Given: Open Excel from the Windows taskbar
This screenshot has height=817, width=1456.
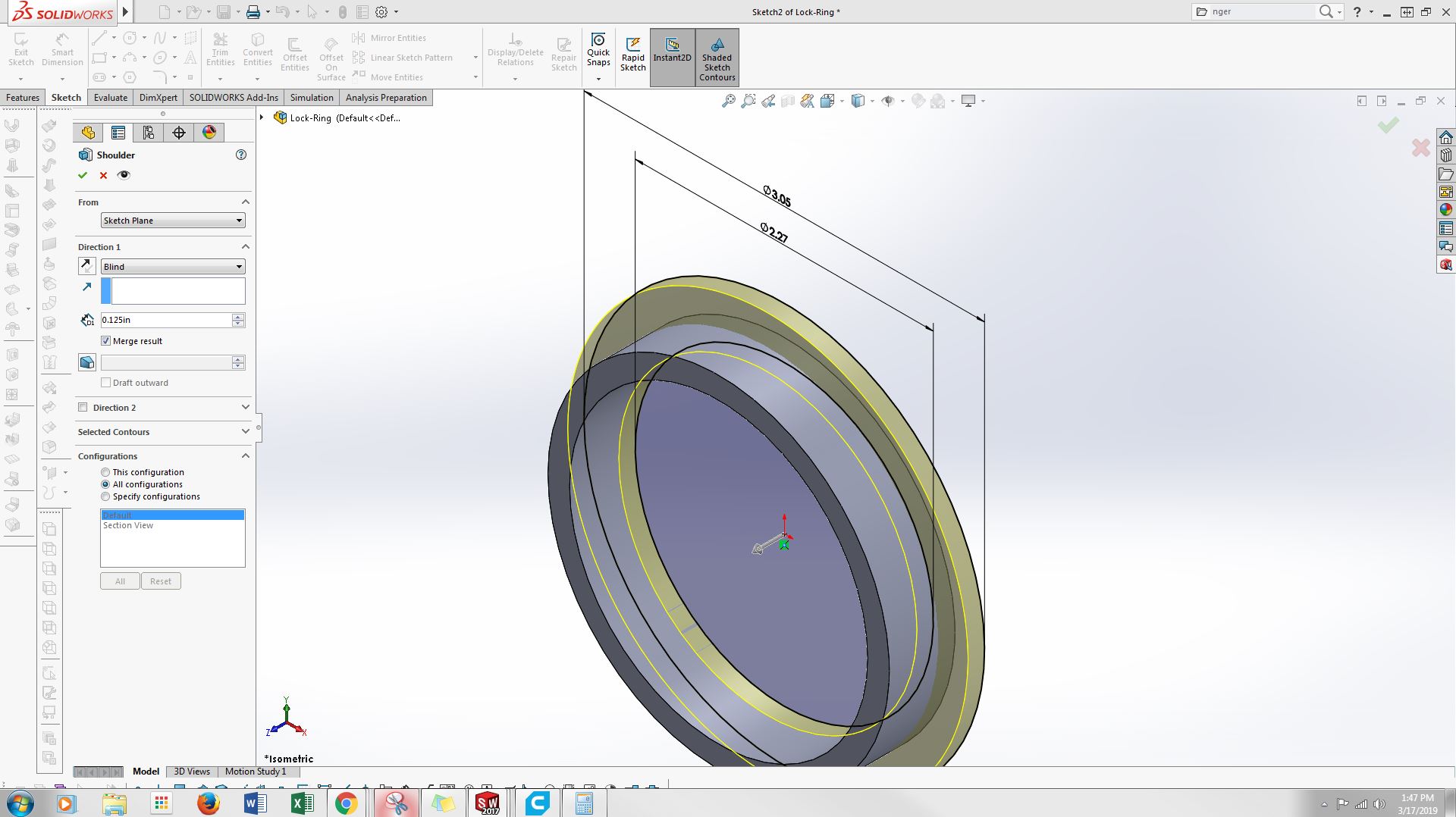Looking at the screenshot, I should click(301, 803).
